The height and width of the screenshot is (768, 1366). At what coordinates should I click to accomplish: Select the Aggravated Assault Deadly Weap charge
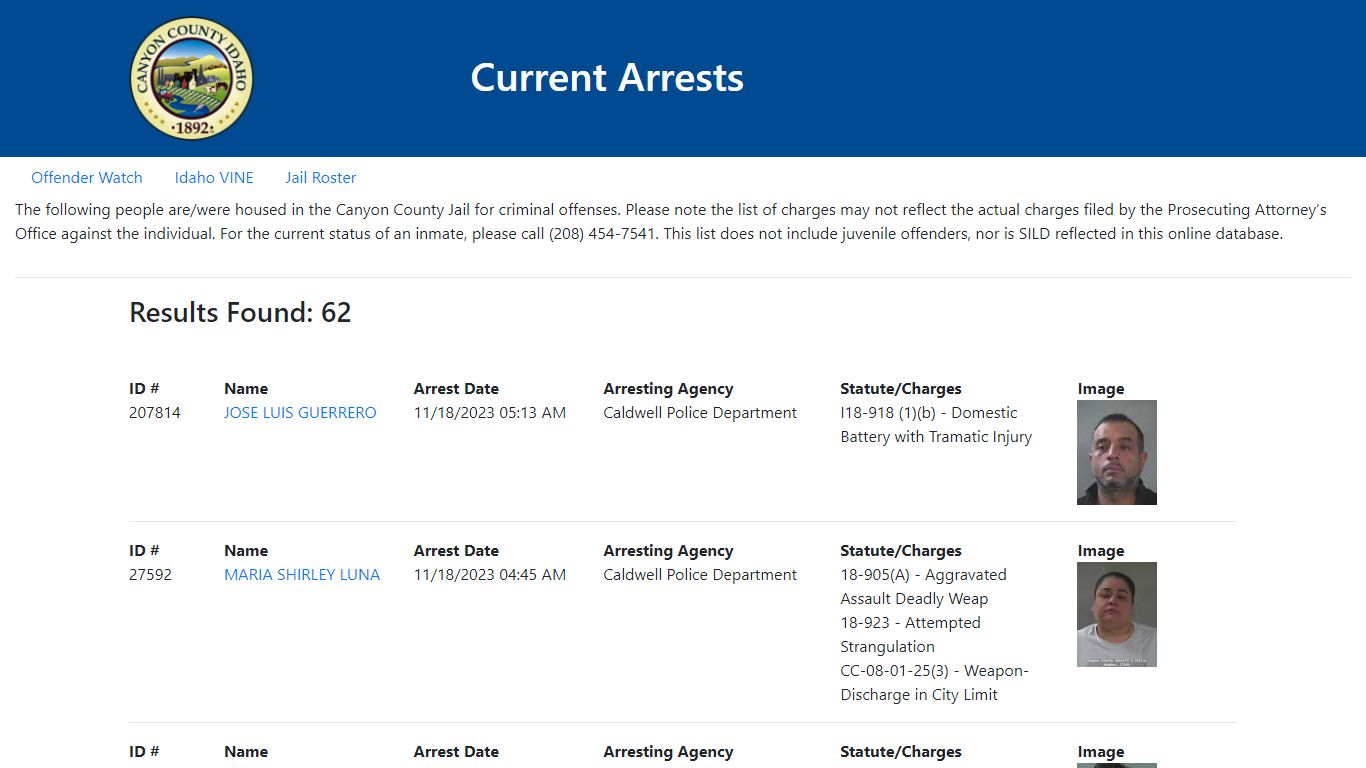pyautogui.click(x=924, y=587)
